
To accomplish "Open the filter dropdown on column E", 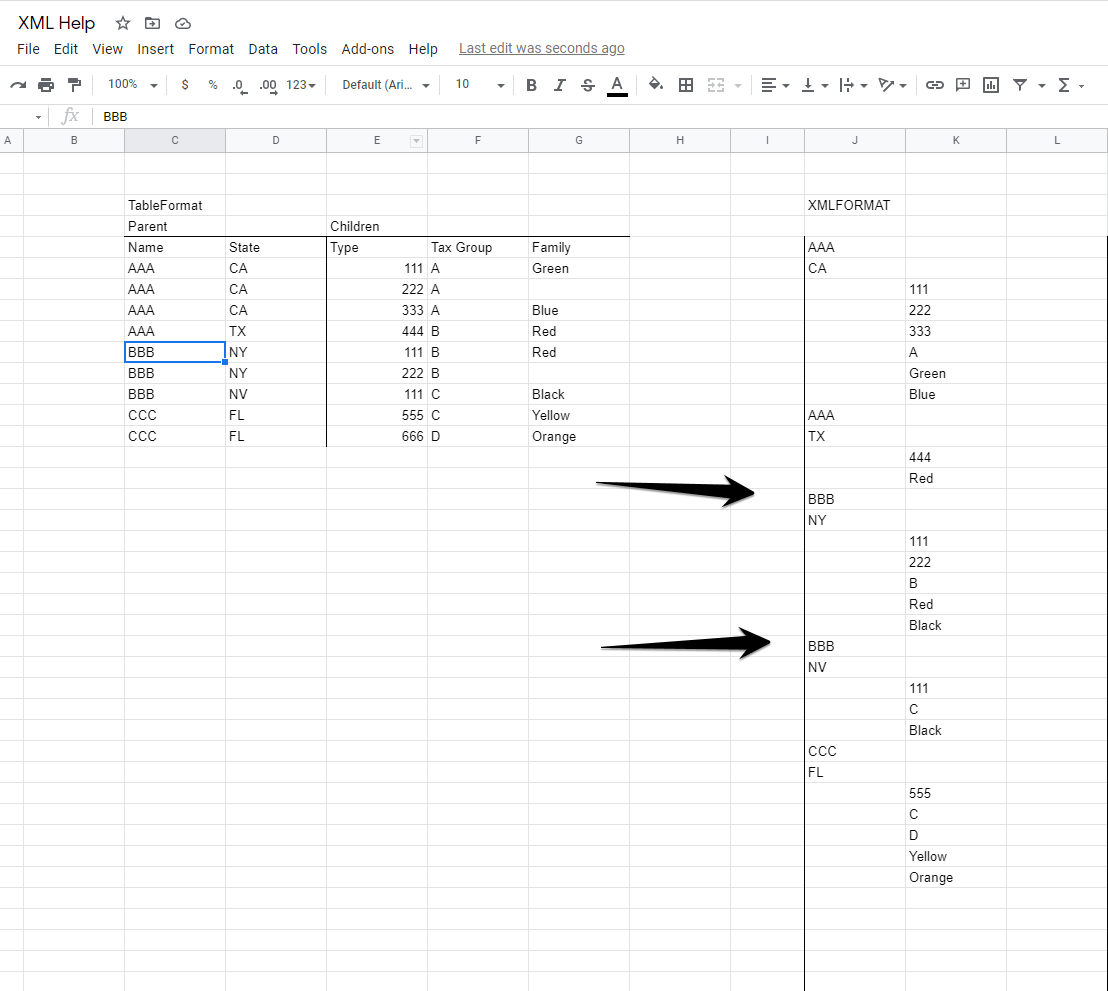I will coord(416,140).
